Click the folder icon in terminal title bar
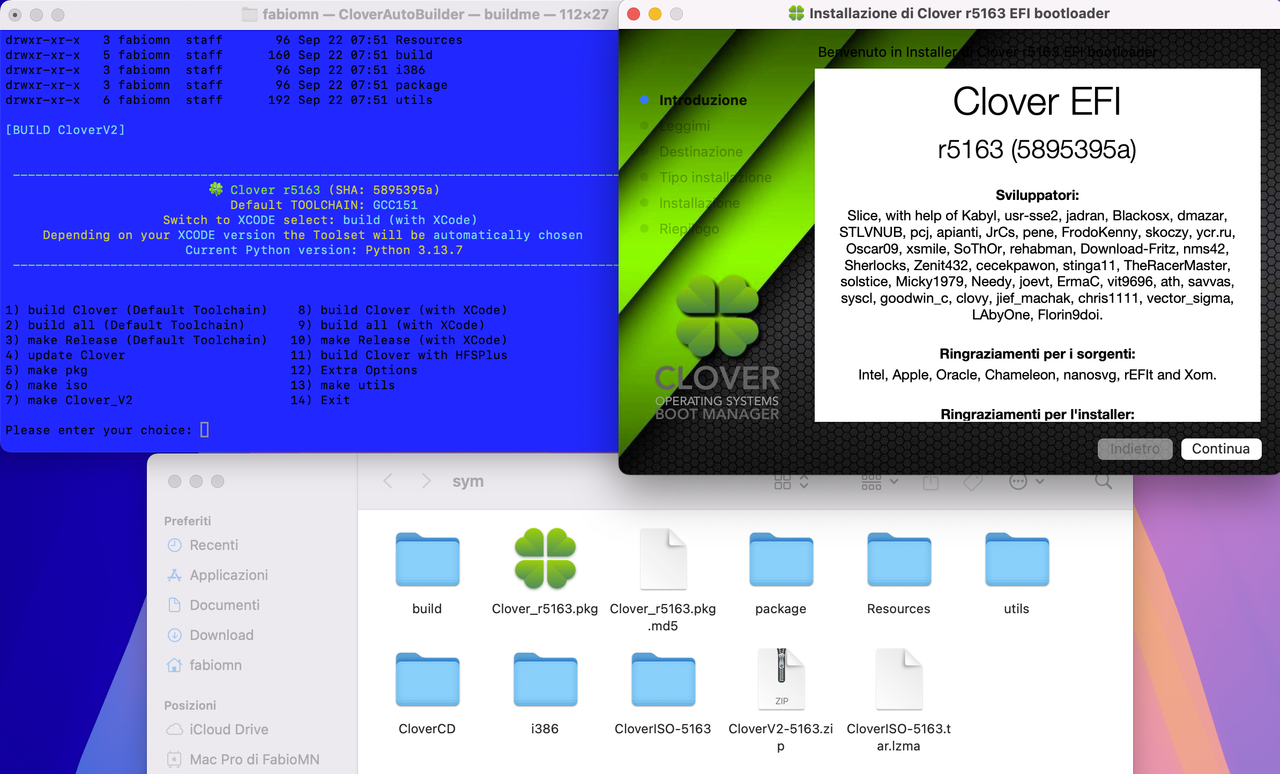The width and height of the screenshot is (1280, 774). pos(250,14)
